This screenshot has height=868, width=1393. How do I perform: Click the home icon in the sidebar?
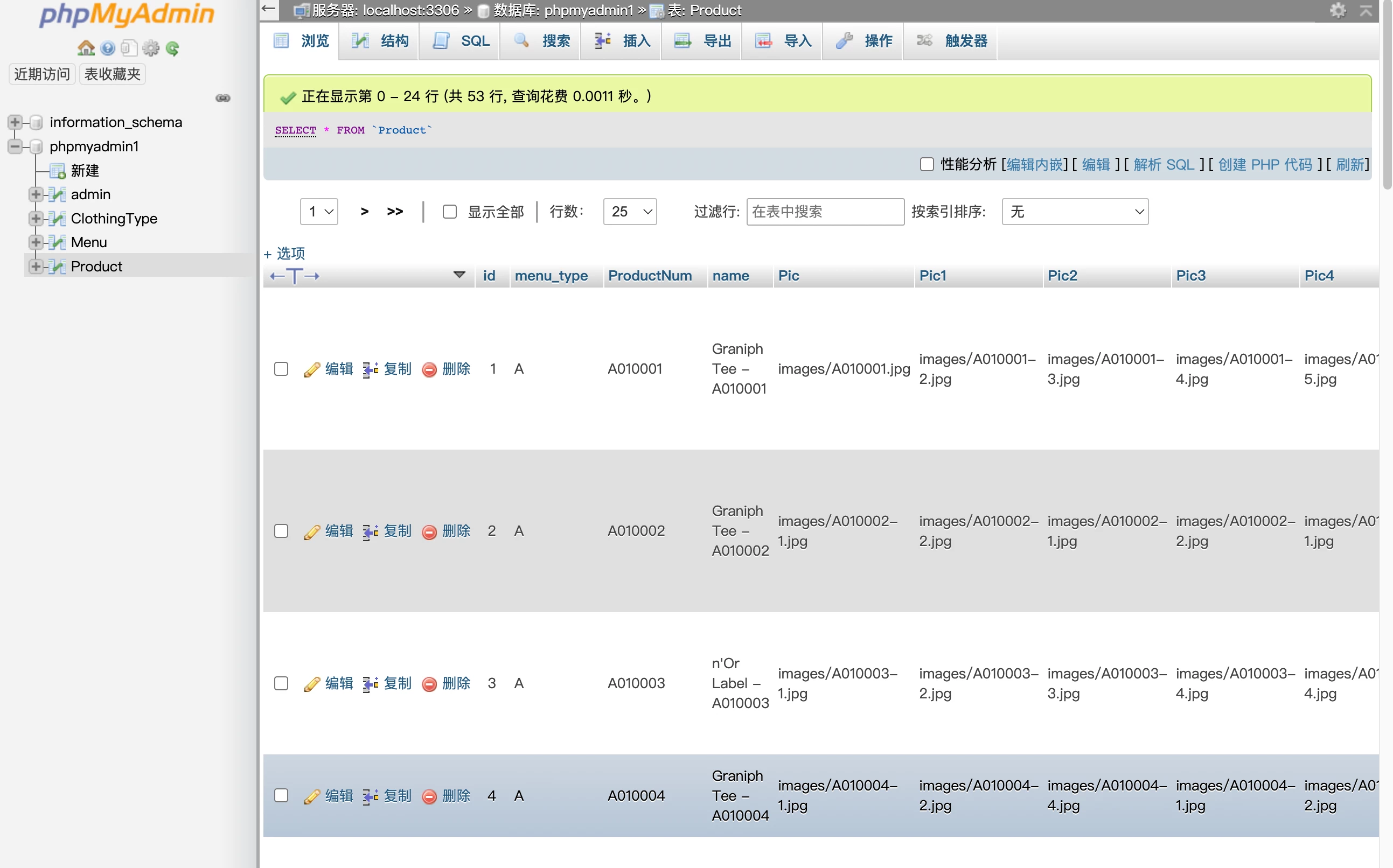coord(86,48)
